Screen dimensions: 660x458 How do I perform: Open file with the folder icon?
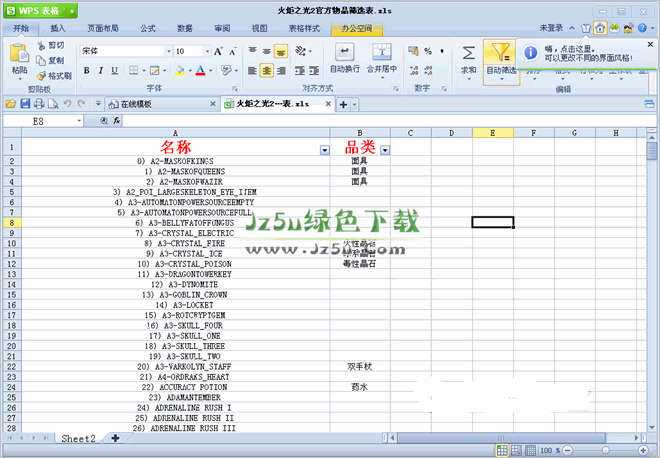click(x=11, y=104)
